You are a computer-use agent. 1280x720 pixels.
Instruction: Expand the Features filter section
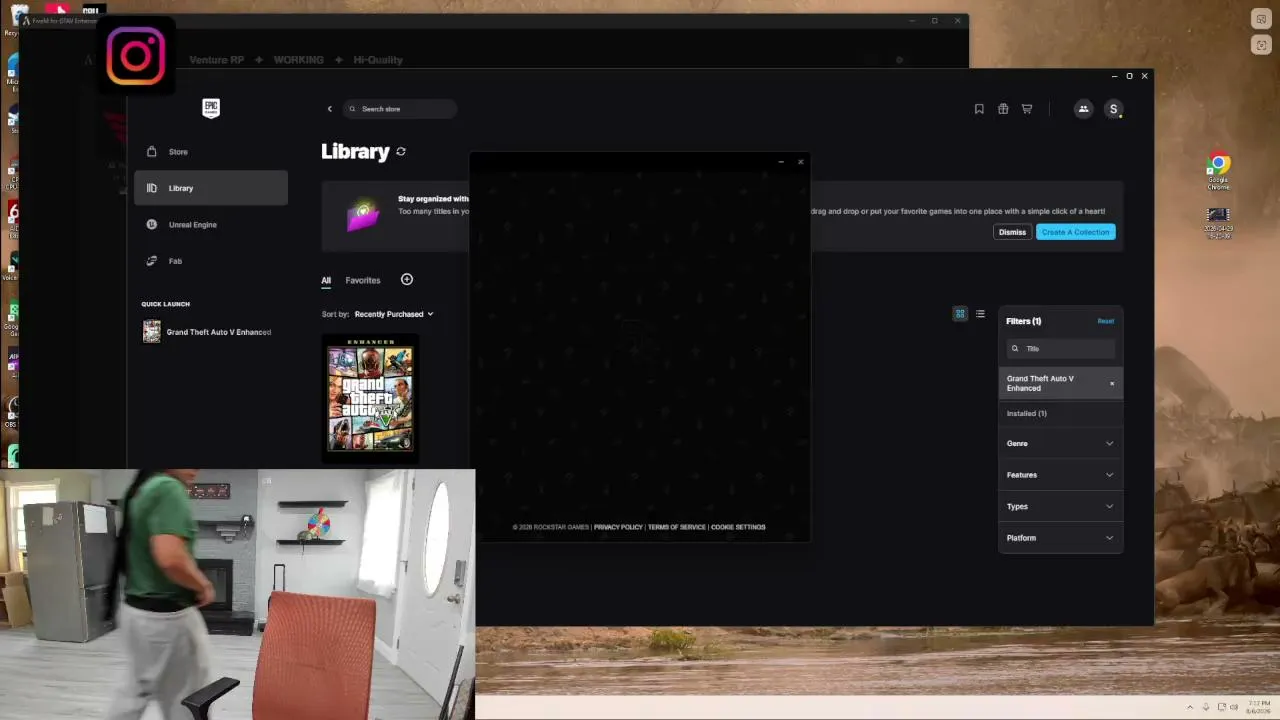(x=1061, y=475)
